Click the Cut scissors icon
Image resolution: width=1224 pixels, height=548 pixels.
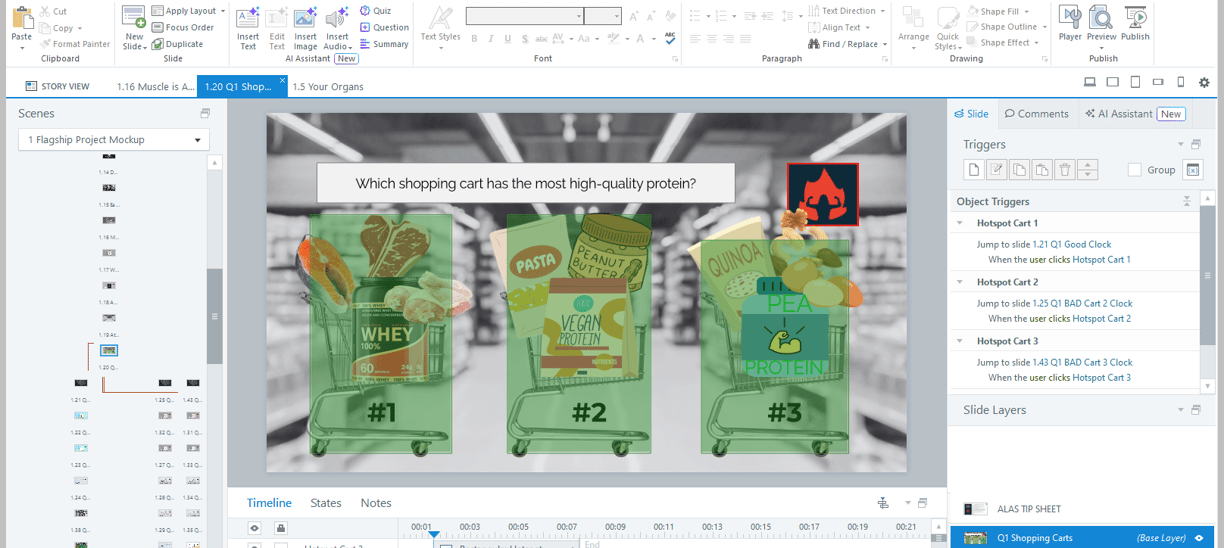[45, 12]
